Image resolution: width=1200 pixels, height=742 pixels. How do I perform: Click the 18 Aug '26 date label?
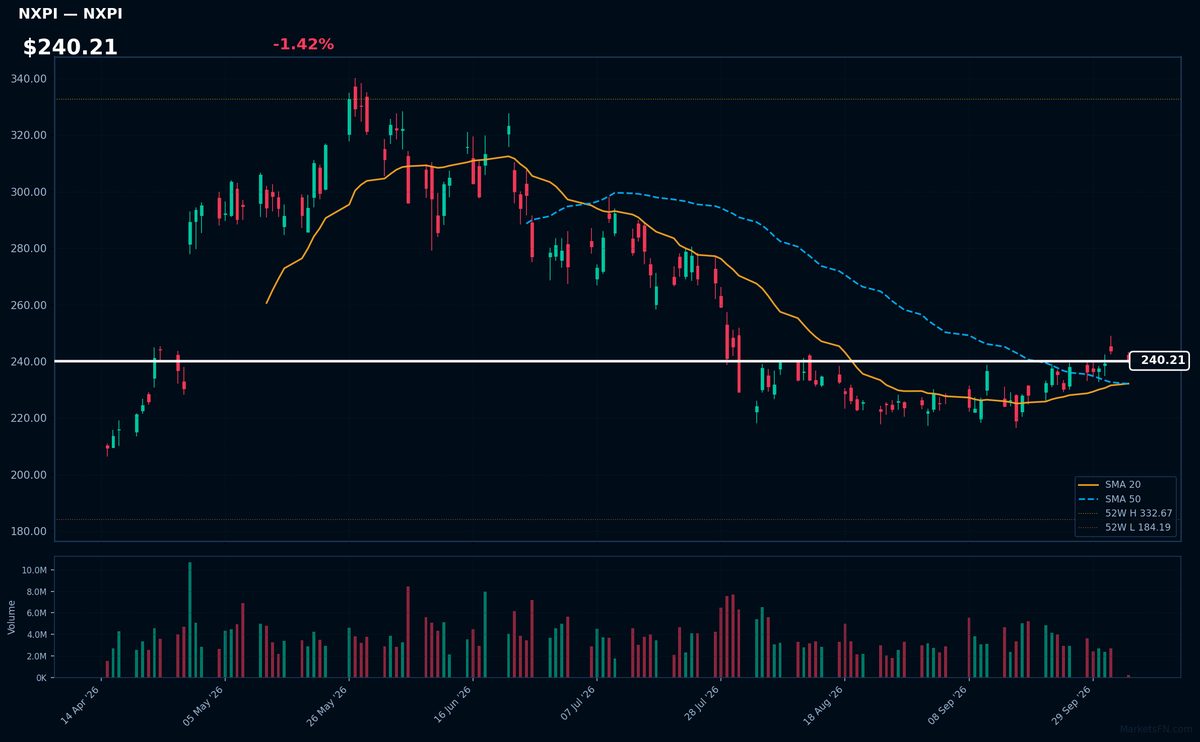click(823, 706)
